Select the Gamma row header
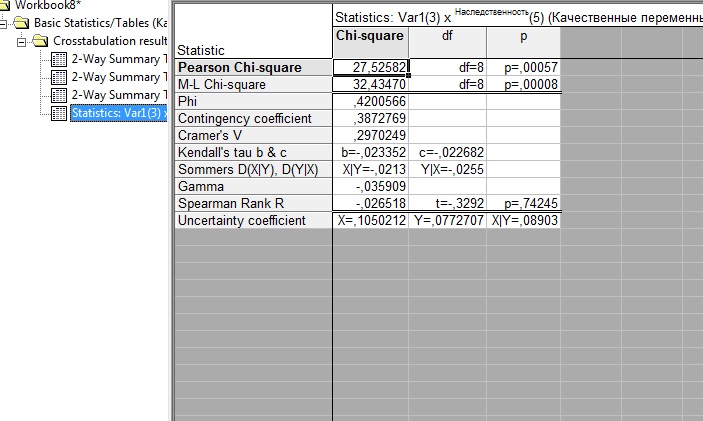Screen dimensions: 703x421 coord(254,187)
